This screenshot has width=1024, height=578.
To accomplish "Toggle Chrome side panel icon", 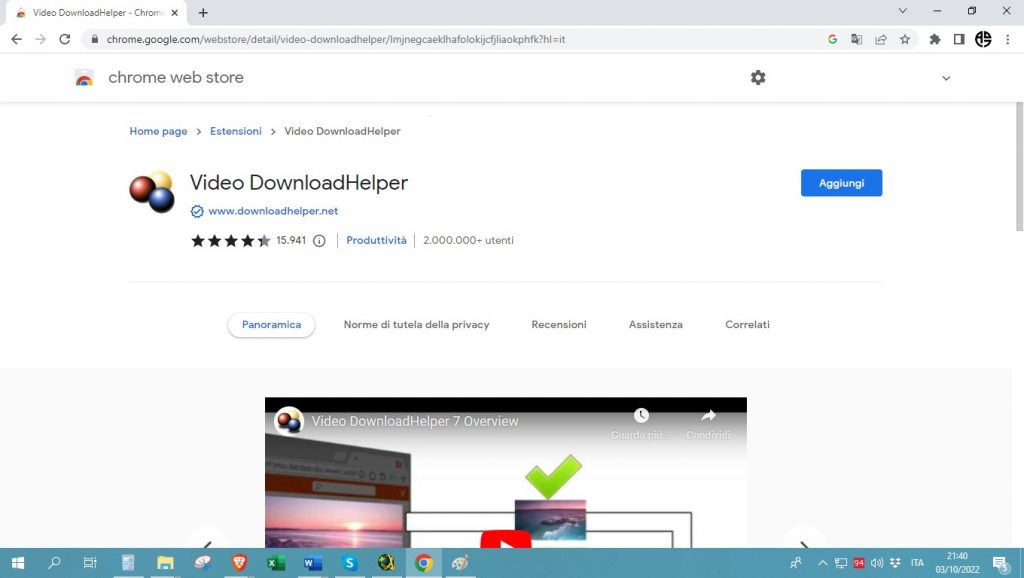I will click(959, 40).
